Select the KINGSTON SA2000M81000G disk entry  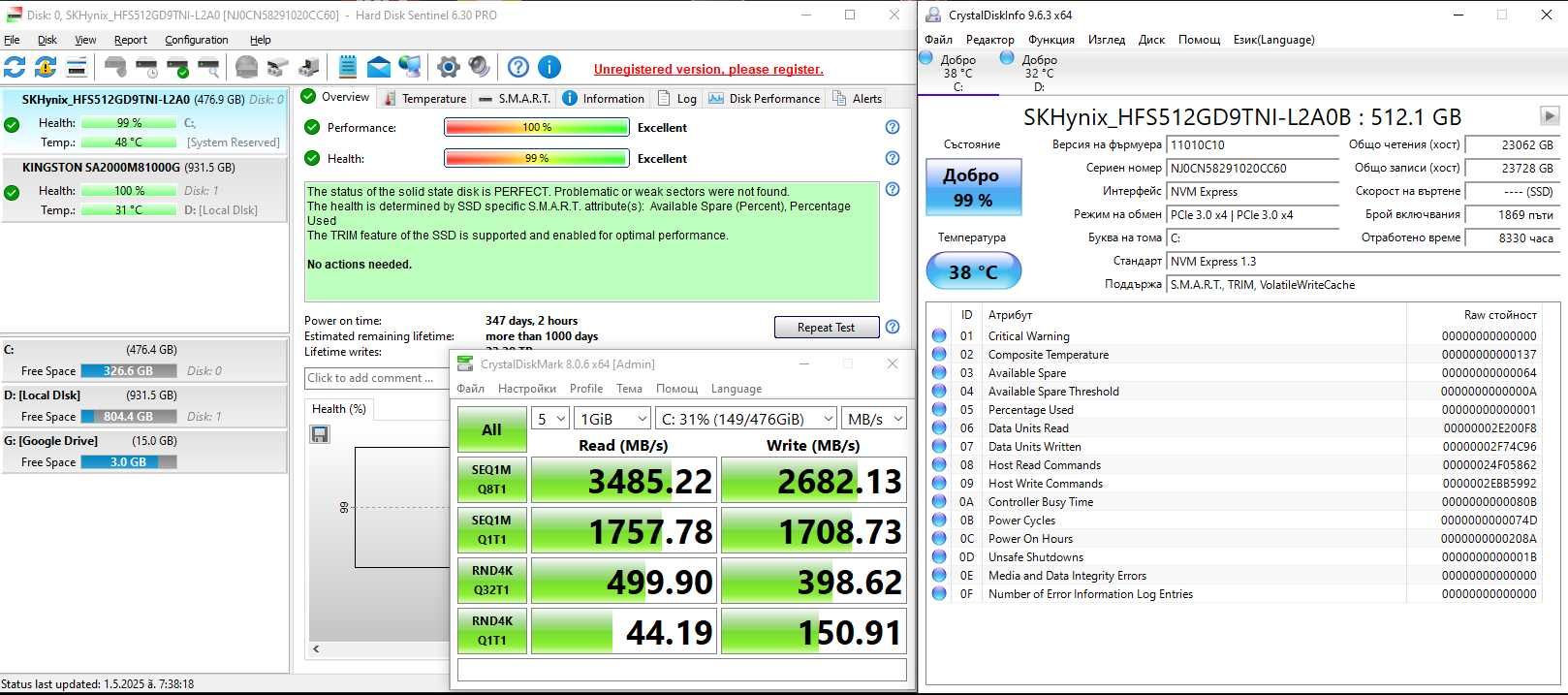(143, 189)
